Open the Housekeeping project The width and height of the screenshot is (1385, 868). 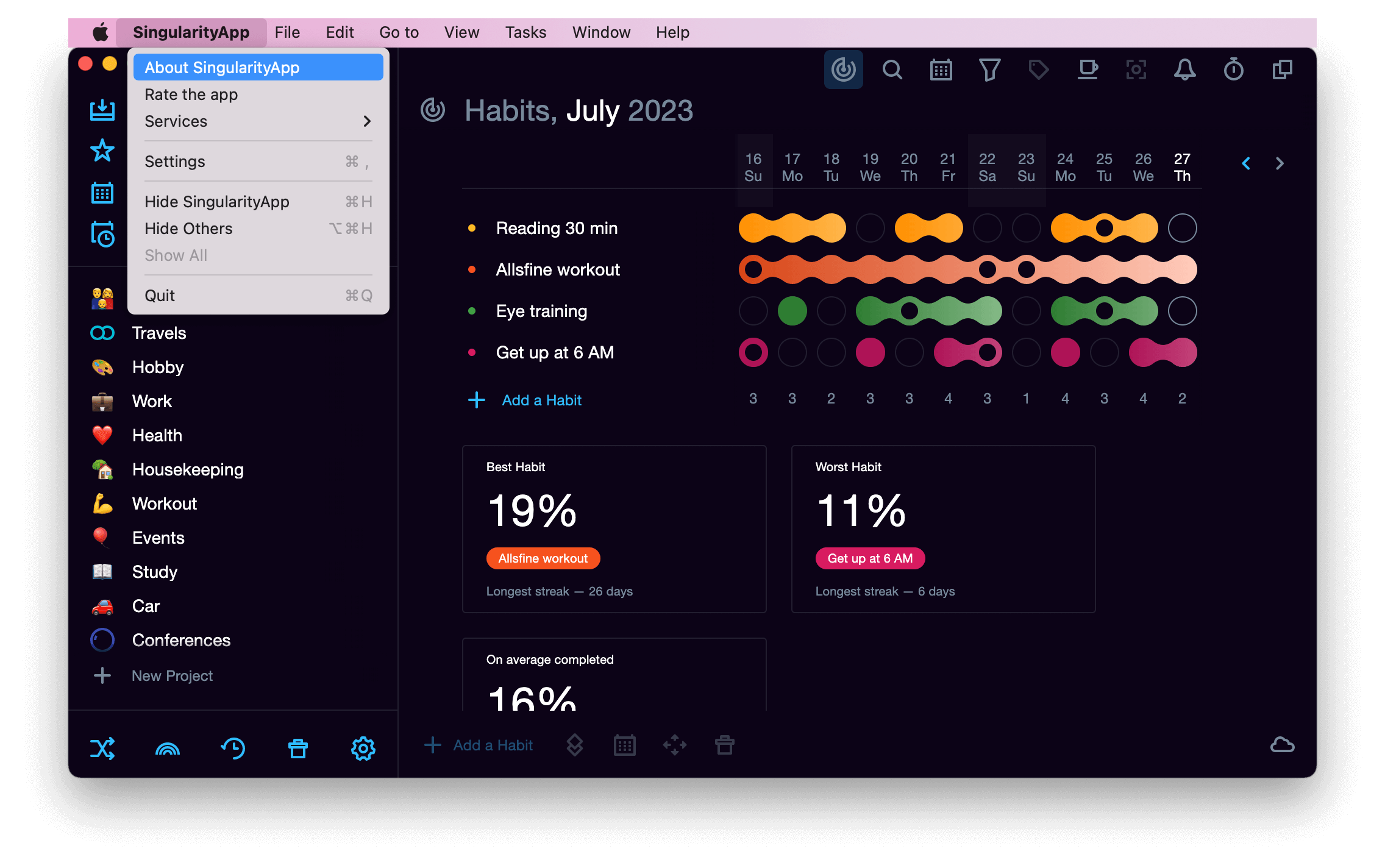pyautogui.click(x=188, y=469)
